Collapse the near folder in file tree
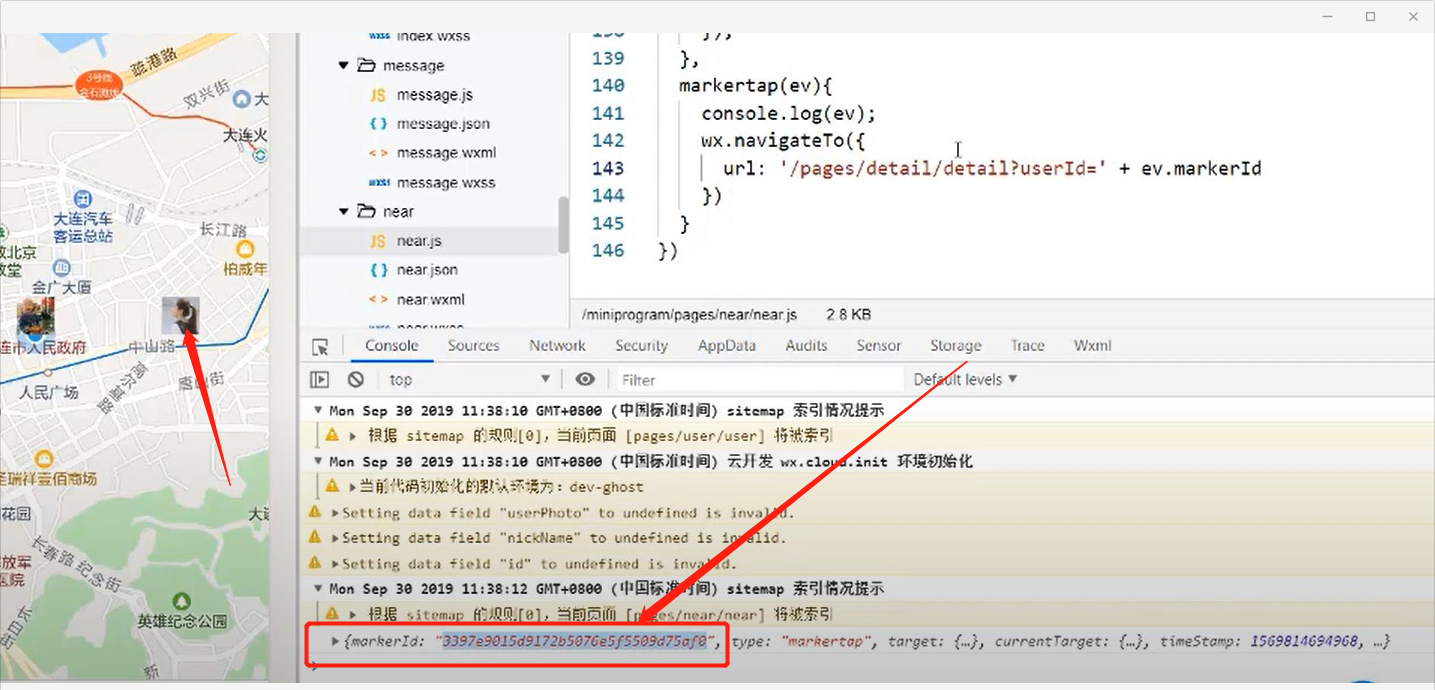 [344, 211]
